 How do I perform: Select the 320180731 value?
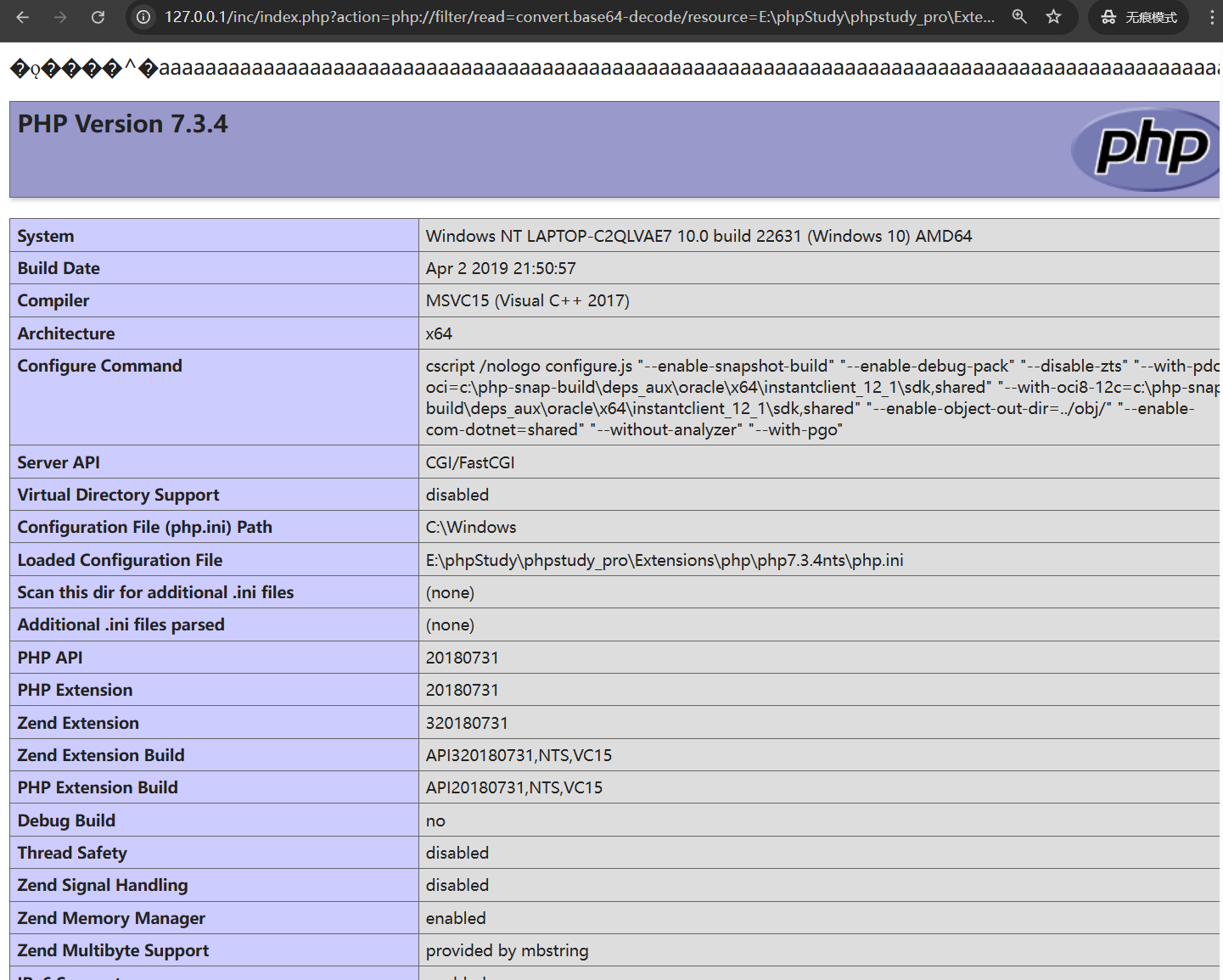467,723
